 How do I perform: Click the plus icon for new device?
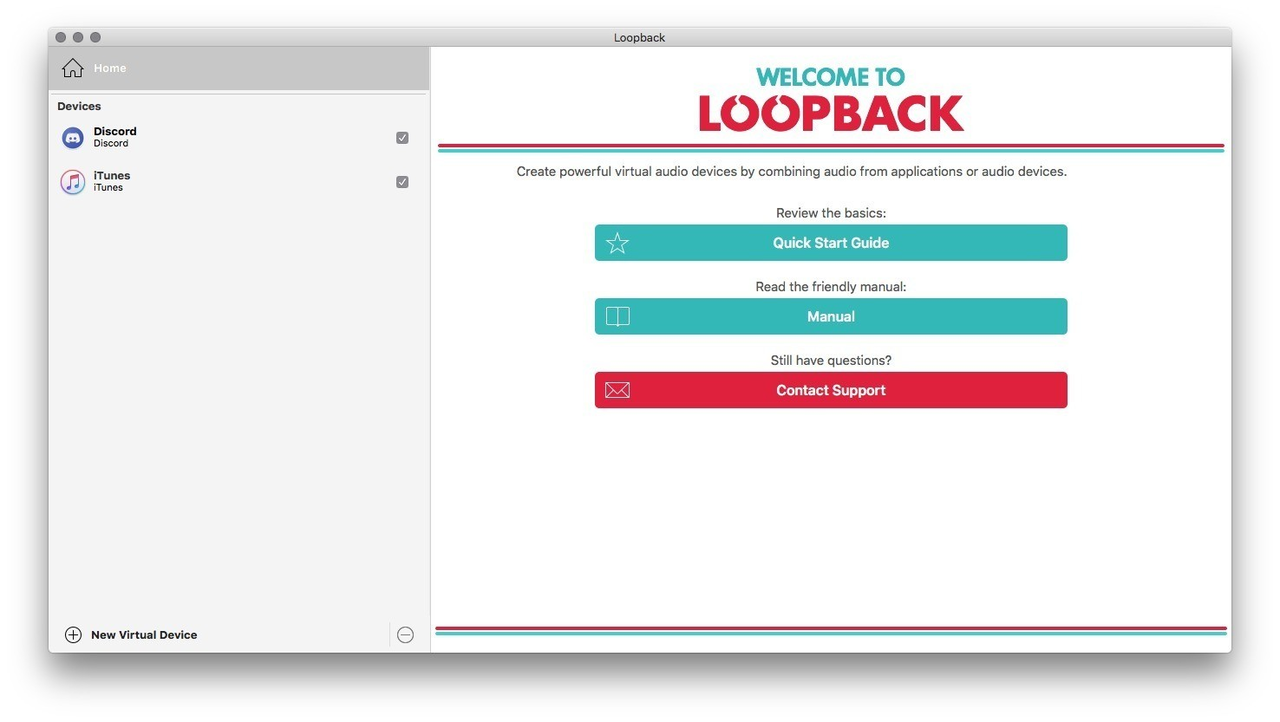[73, 635]
